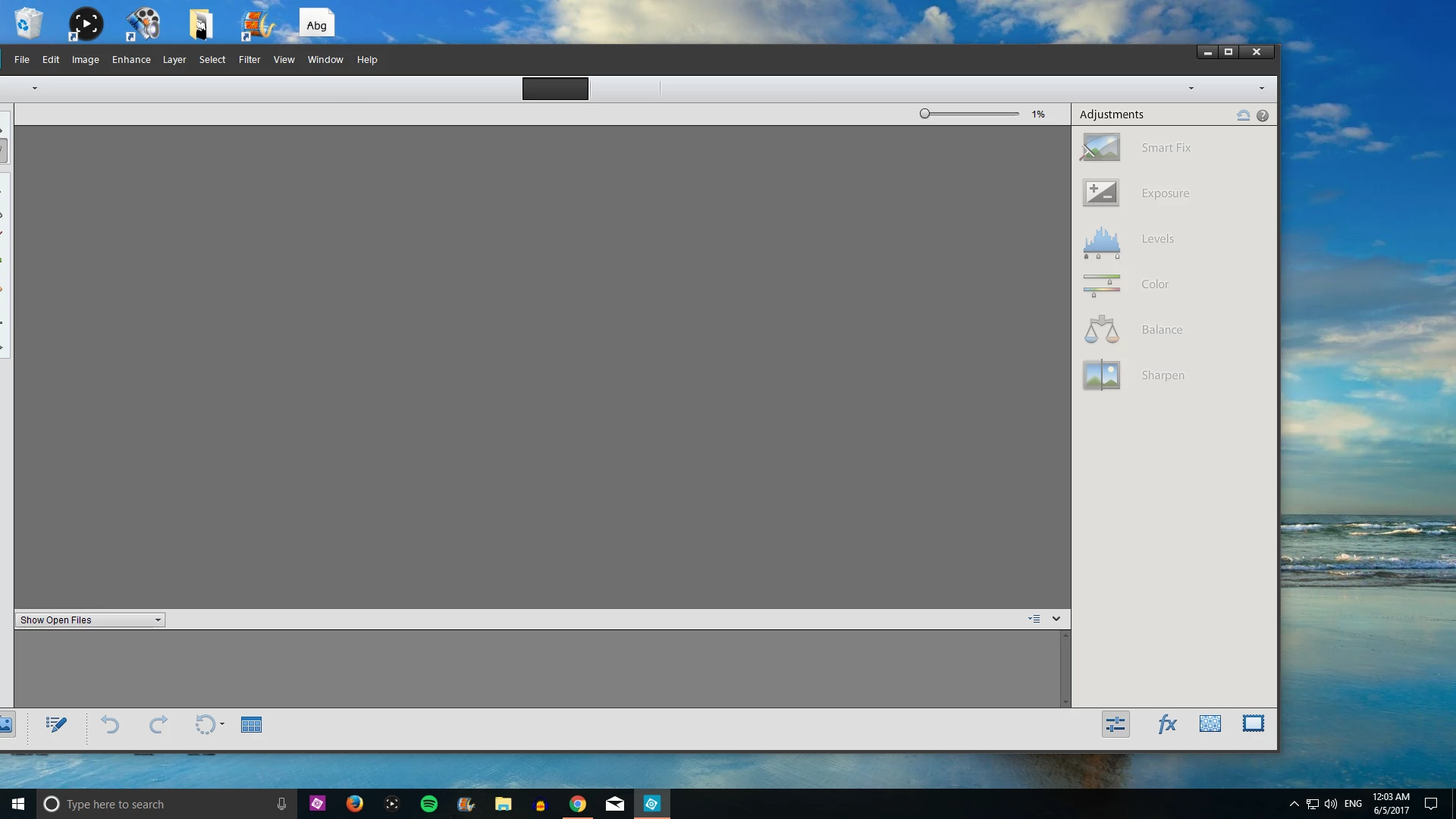Click the Balance scales icon

(1101, 330)
